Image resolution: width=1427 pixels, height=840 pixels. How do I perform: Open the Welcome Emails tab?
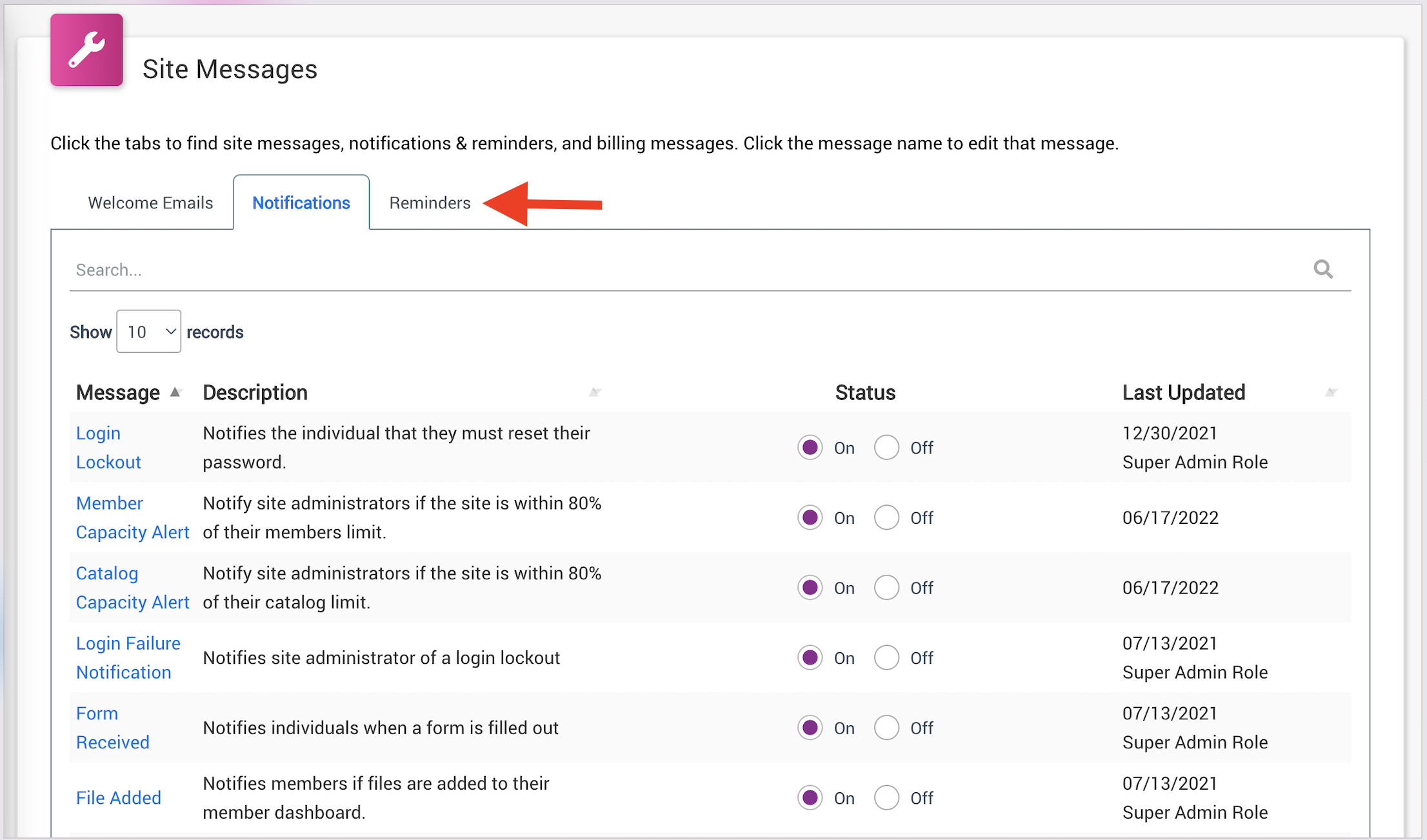(150, 203)
